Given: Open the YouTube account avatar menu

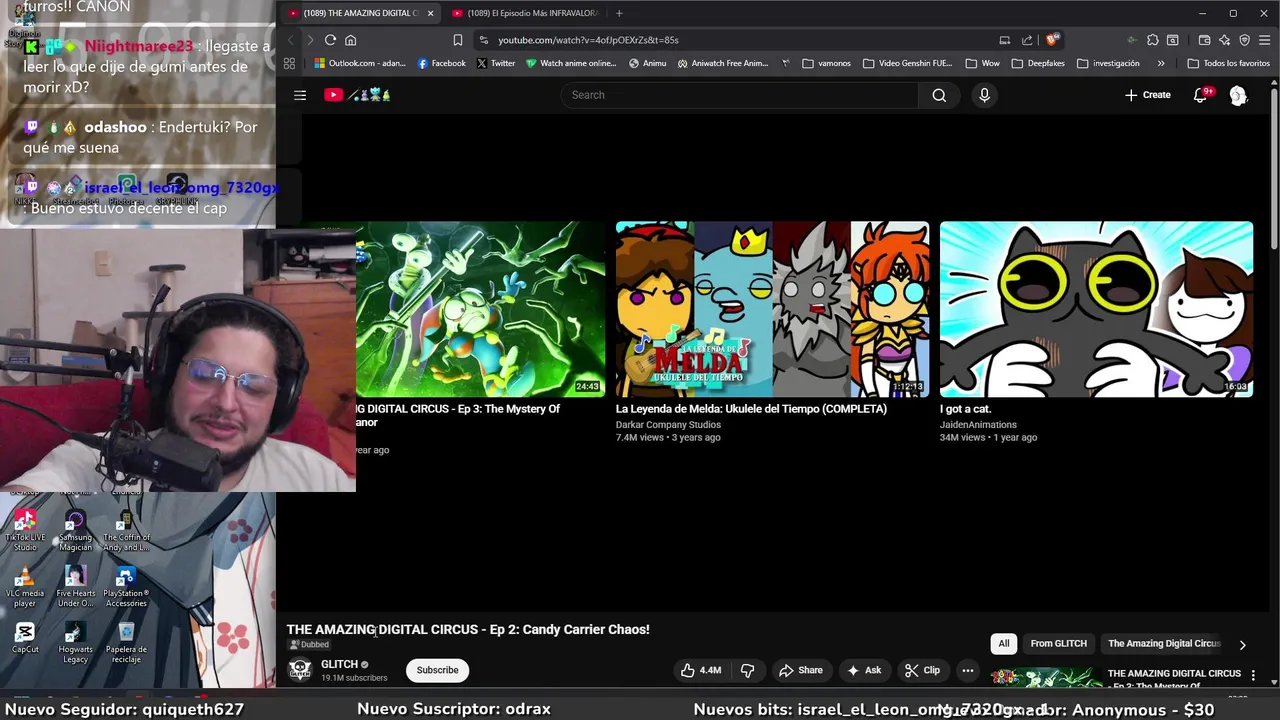Looking at the screenshot, I should click(1238, 95).
